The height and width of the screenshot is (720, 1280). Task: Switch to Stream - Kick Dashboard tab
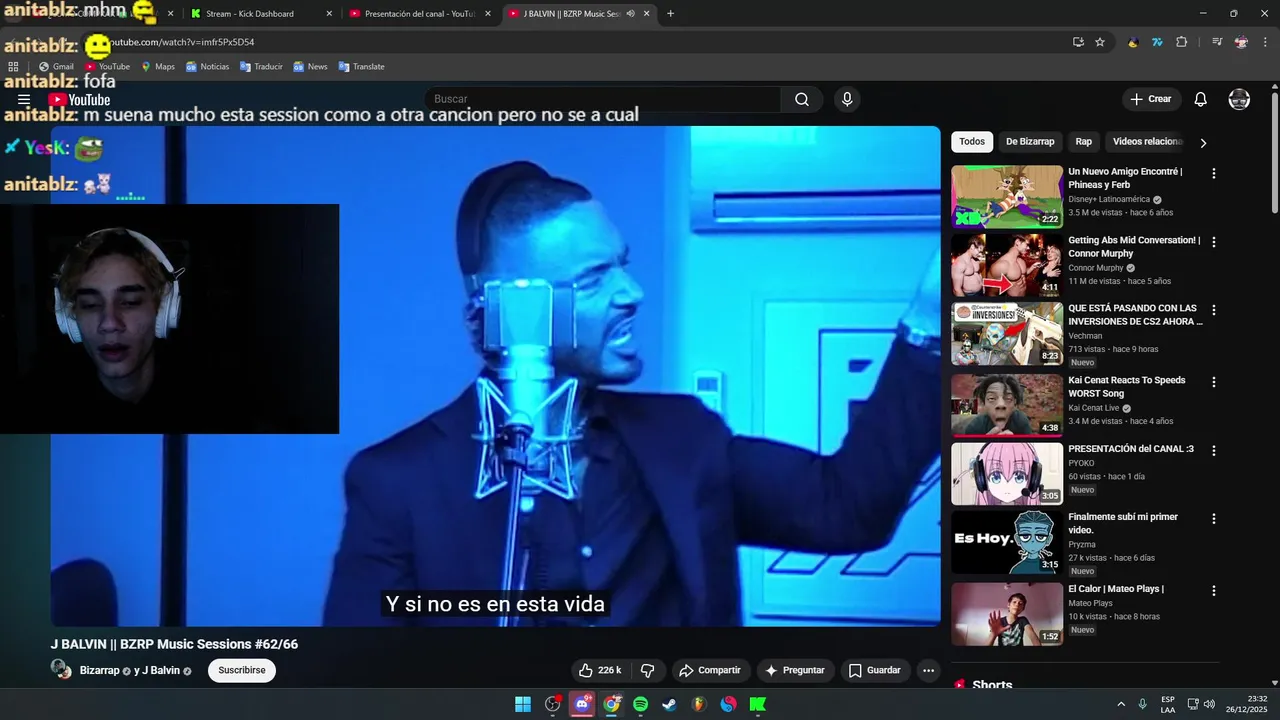point(262,14)
